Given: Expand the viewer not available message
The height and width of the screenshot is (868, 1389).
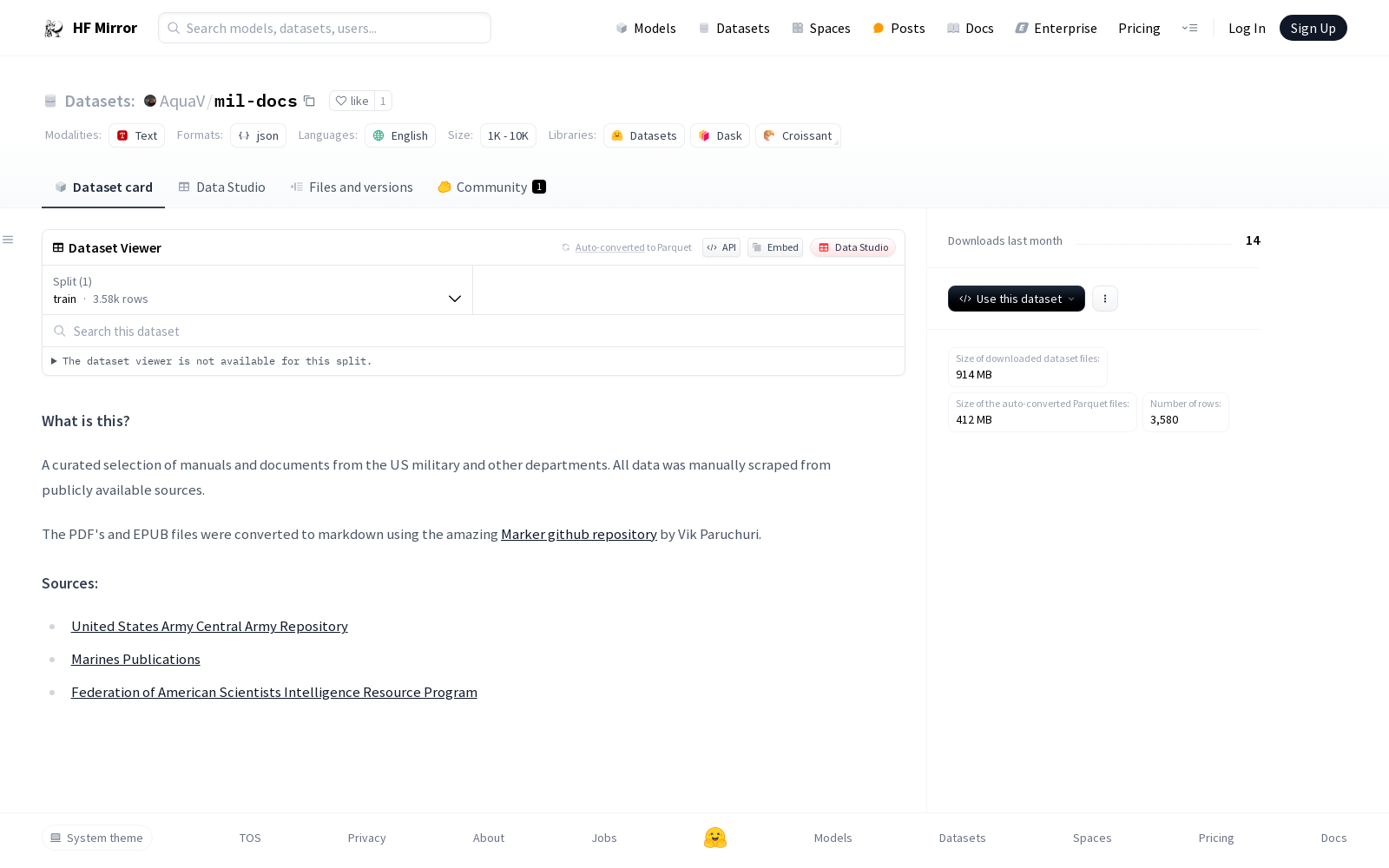Looking at the screenshot, I should (x=212, y=361).
